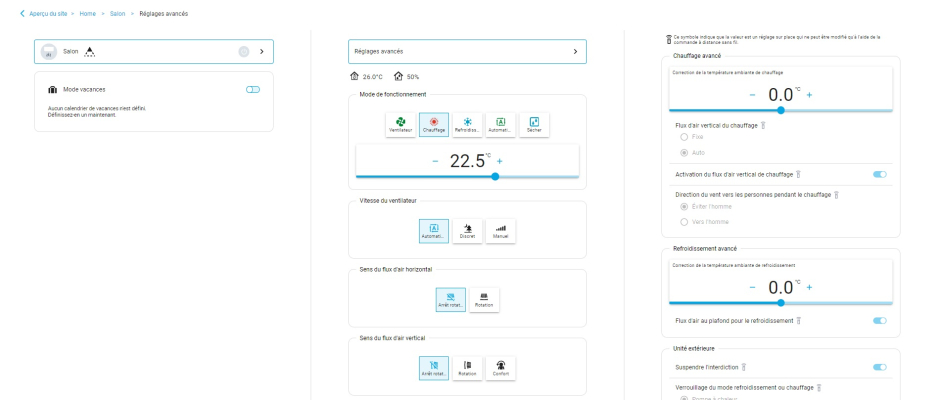Decrease setpoint temperature 22.5 with minus

coord(435,161)
